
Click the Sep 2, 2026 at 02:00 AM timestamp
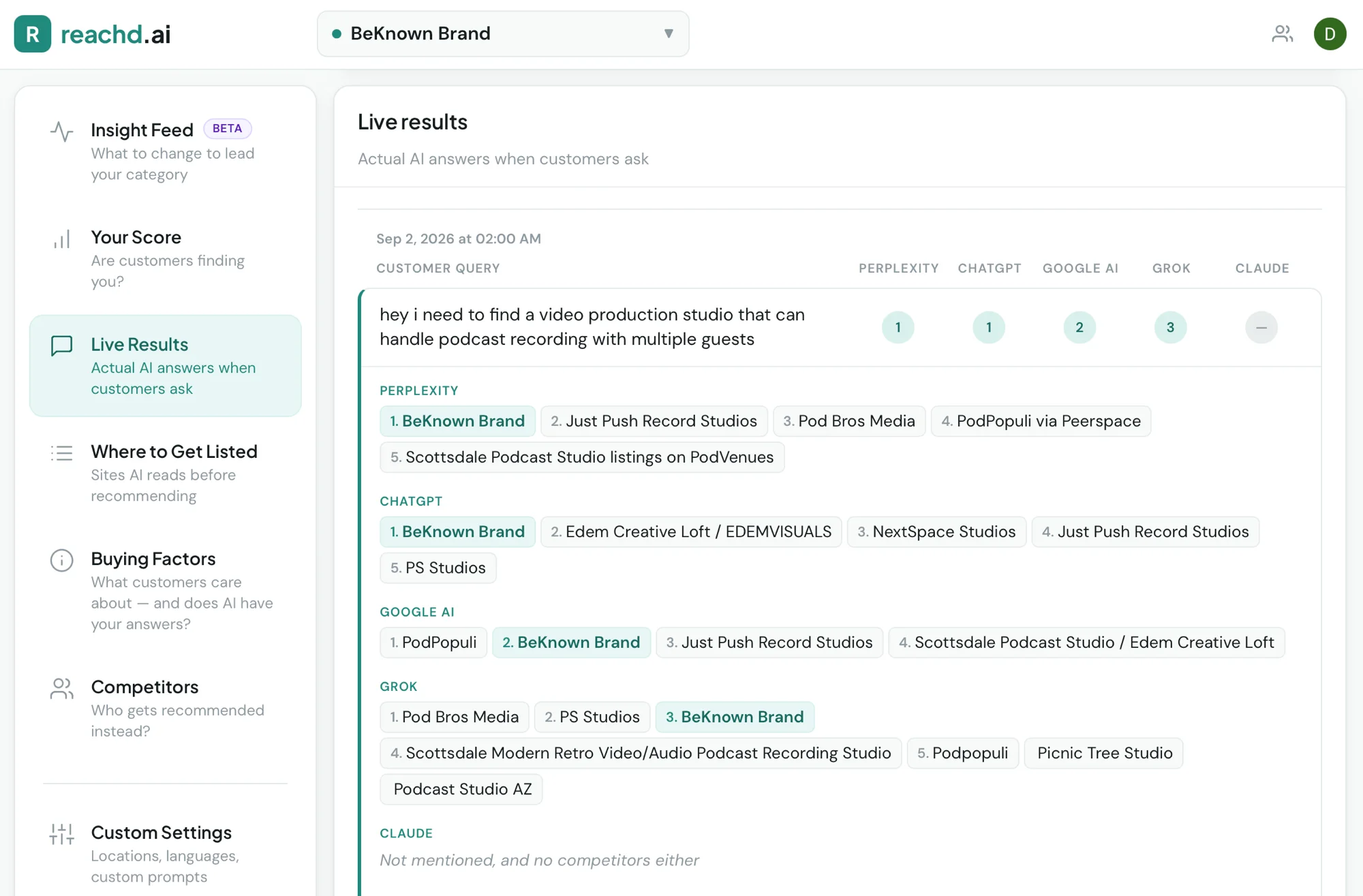[459, 239]
